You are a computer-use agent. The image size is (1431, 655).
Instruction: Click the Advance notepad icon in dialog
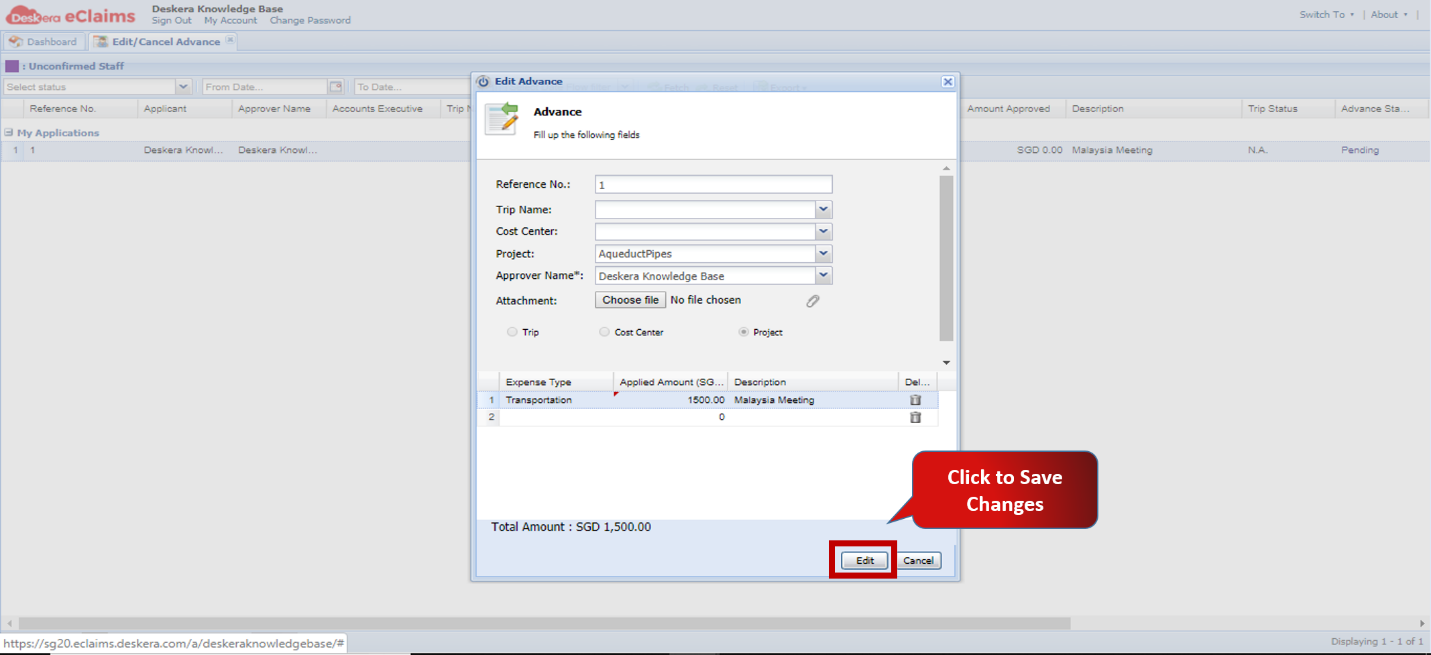pos(502,117)
